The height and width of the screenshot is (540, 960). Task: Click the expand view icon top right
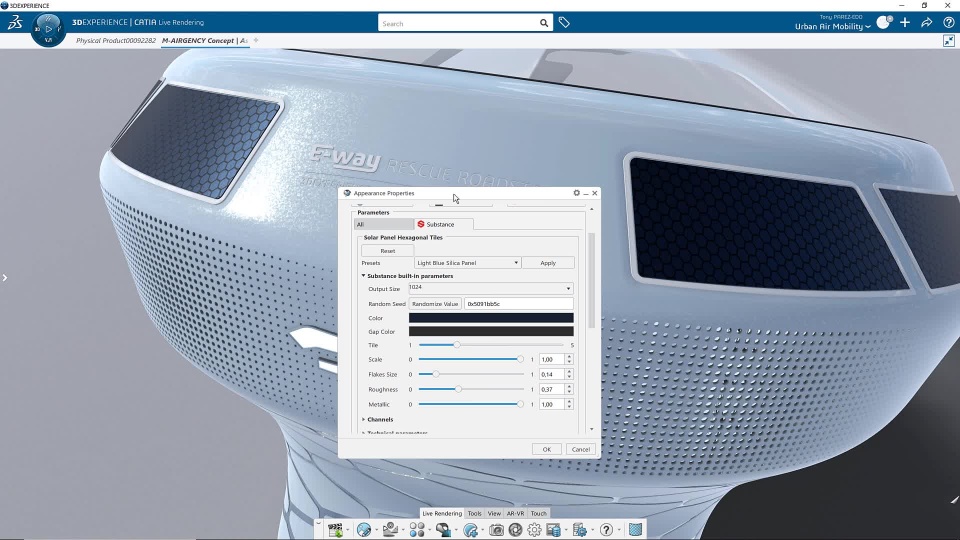pyautogui.click(x=949, y=40)
